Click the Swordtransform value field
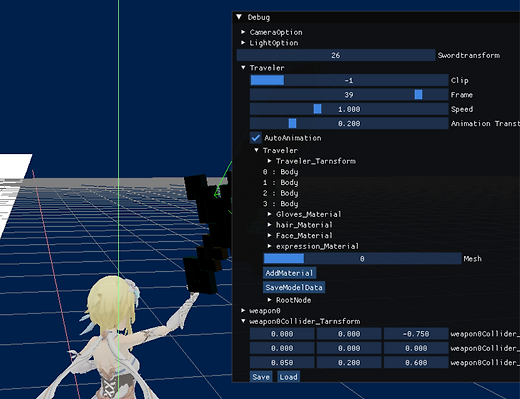 pyautogui.click(x=336, y=55)
